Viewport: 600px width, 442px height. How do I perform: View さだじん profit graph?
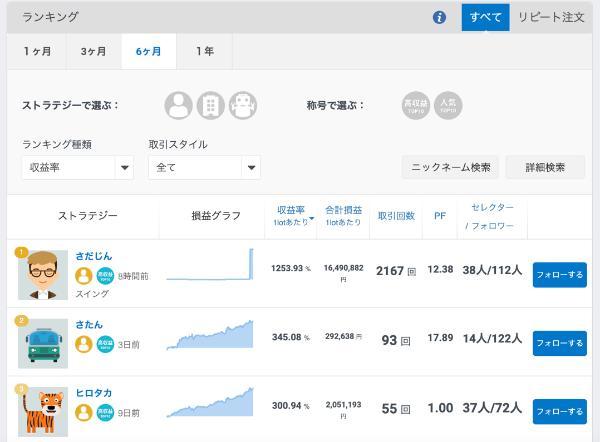(x=210, y=264)
